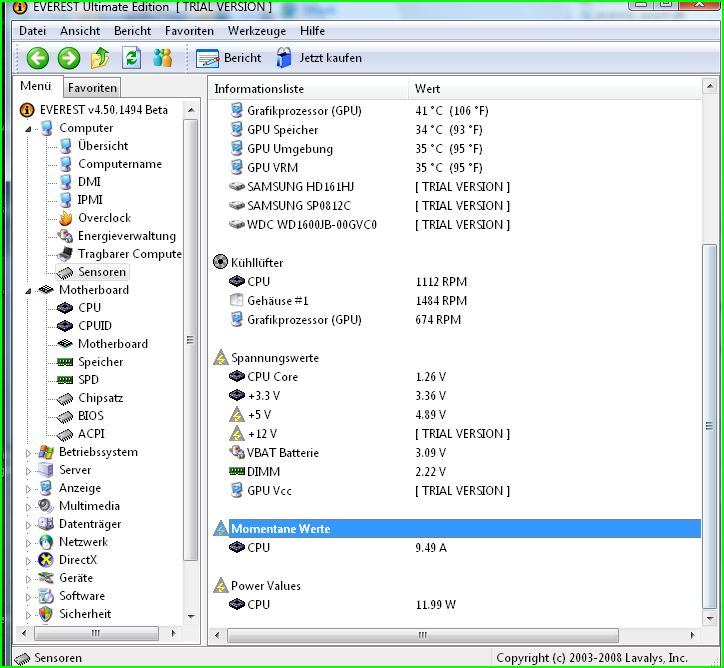The image size is (724, 668).
Task: Select Software in the tree
Action: click(x=82, y=596)
